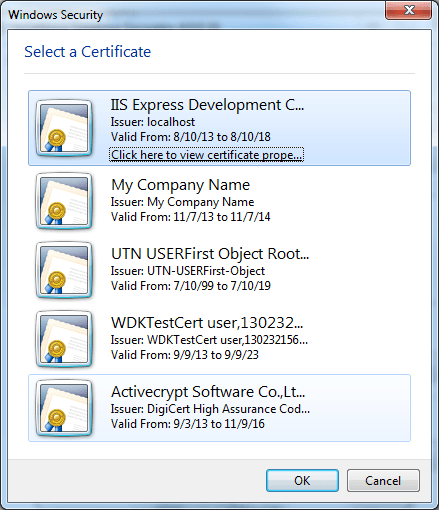Click 'Valid From: 8/10/13 to 8/10/18' text
Viewport: 439px width, 510px height.
[191, 137]
